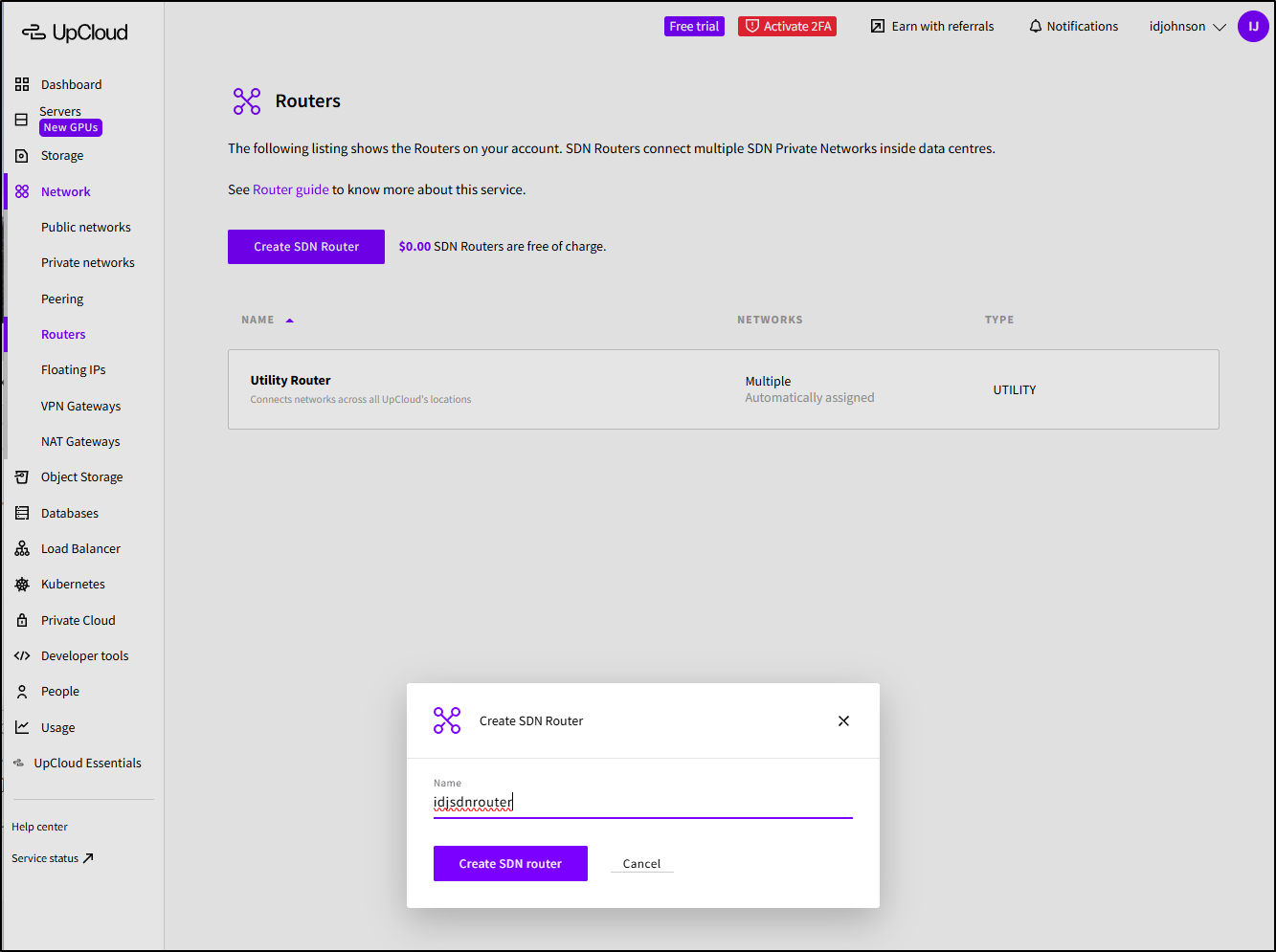
Task: Click the Private Cloud lock icon
Action: tap(22, 621)
